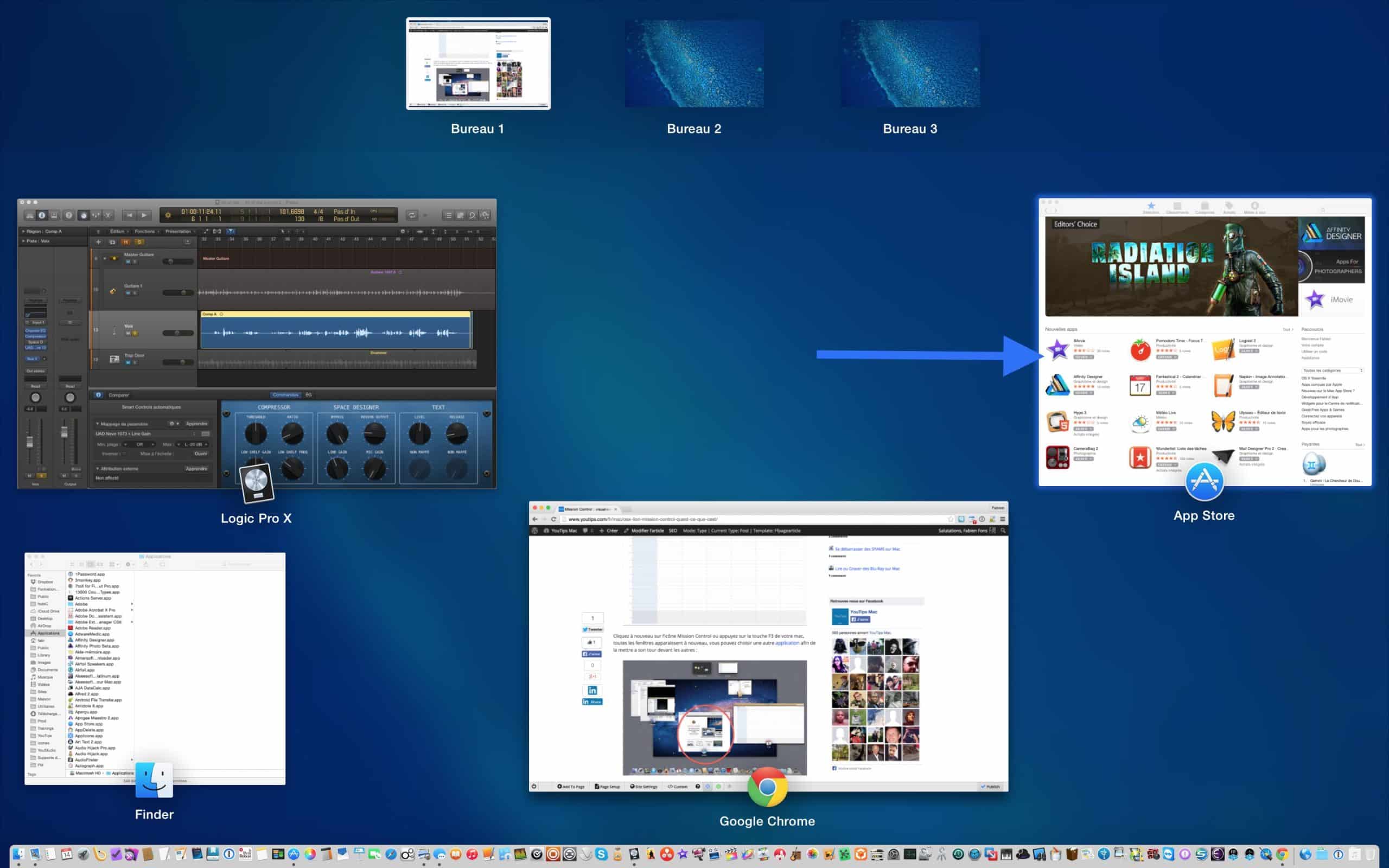Toggle solo on the Voix track

135,334
